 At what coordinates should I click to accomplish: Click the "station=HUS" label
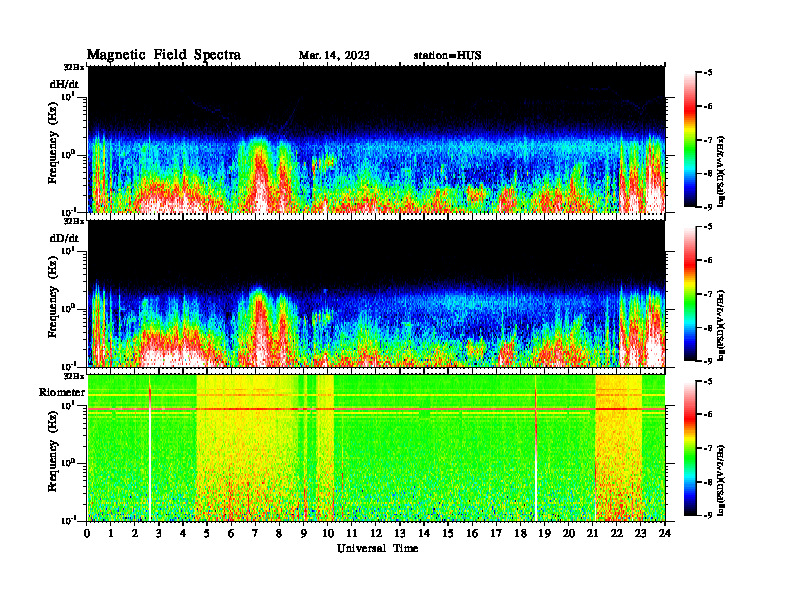448,55
